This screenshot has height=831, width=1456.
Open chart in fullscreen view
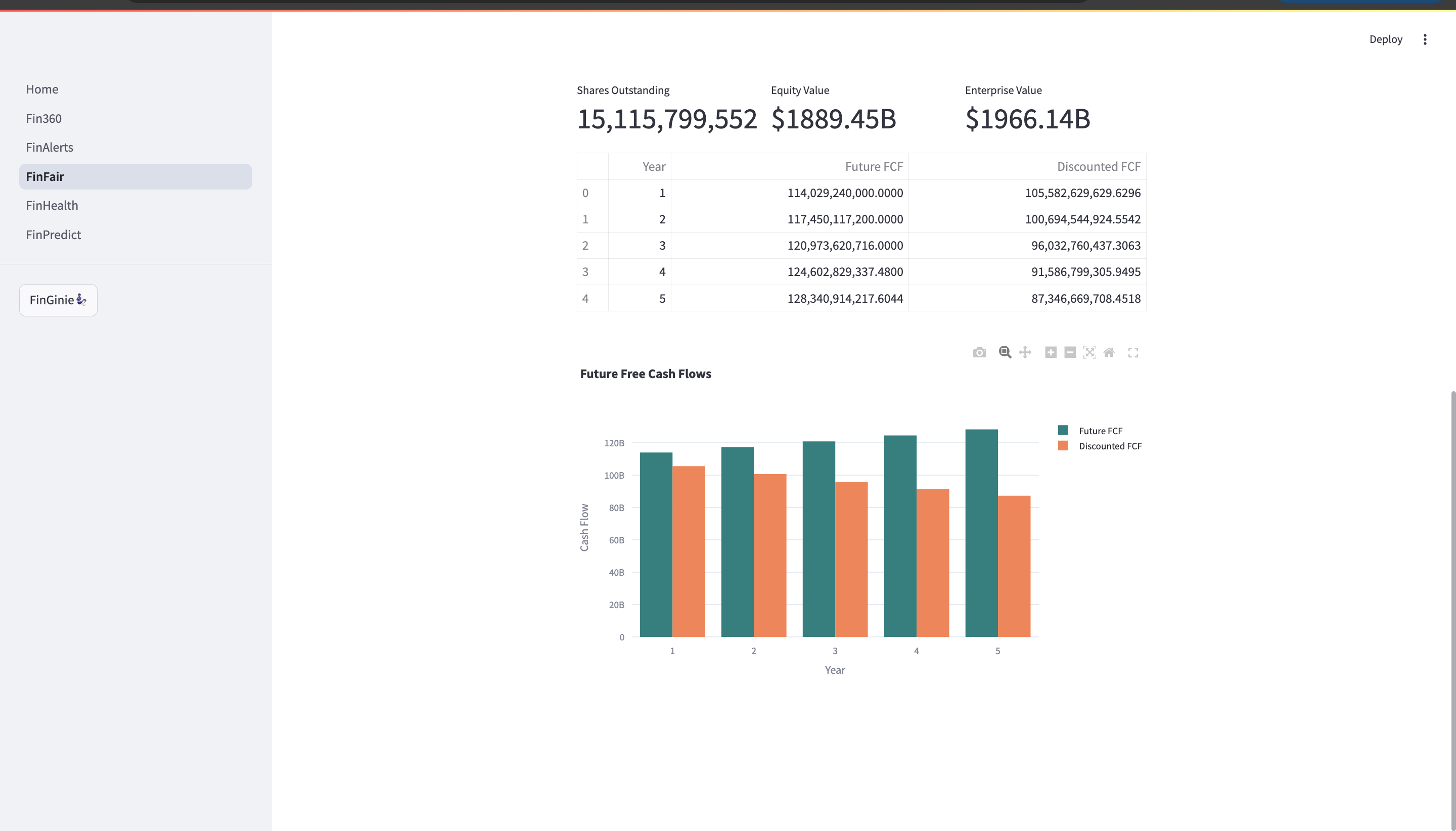1133,353
